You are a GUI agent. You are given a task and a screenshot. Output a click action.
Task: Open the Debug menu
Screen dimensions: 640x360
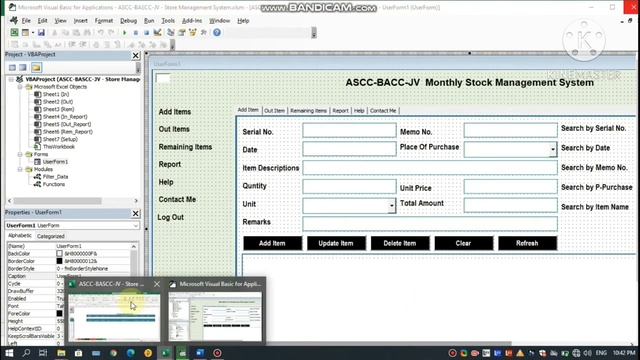128,20
